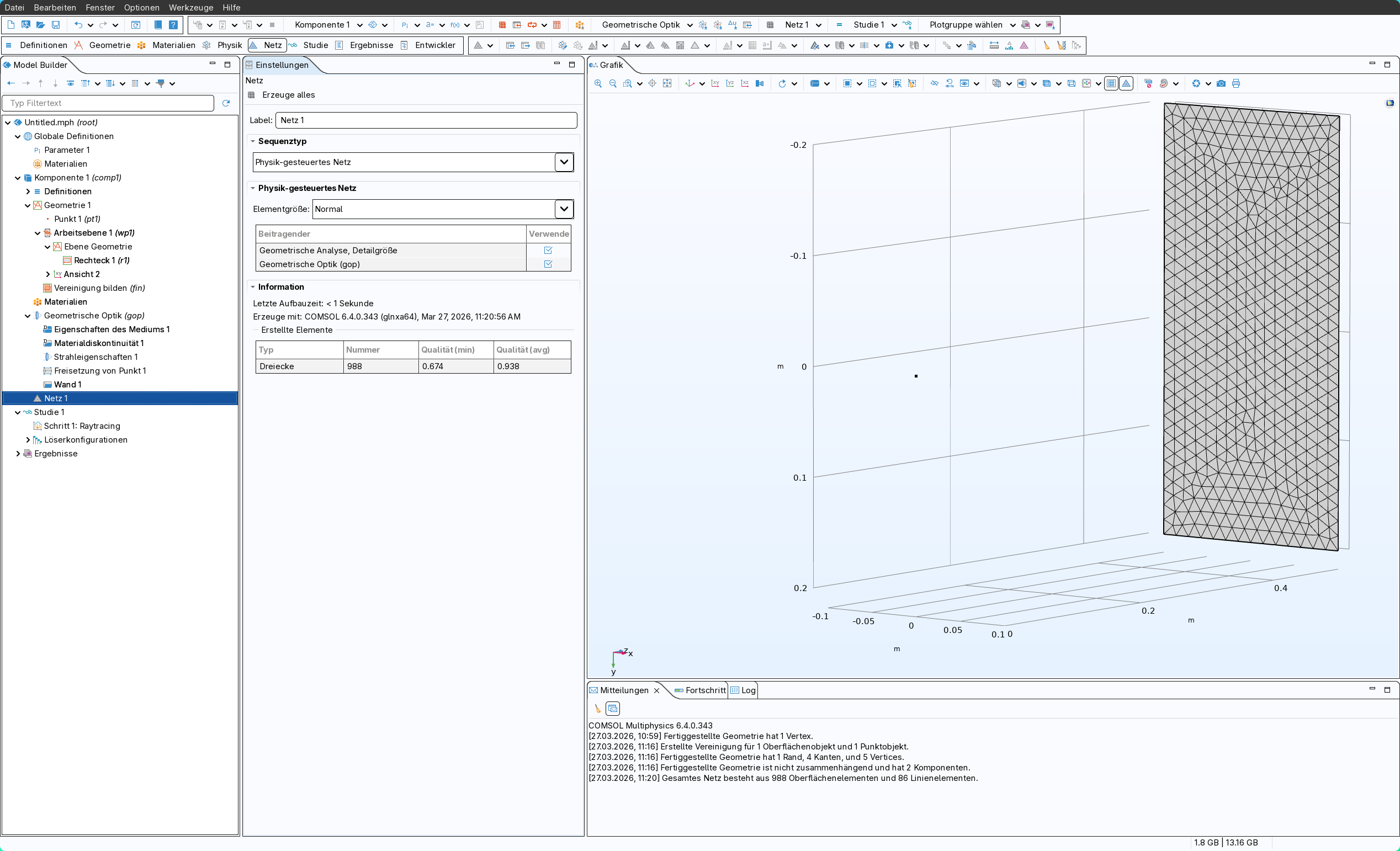Uncheck Geometrische Analyse, Detailgröße checkbox
Screen dimensions: 1400x851
point(548,250)
